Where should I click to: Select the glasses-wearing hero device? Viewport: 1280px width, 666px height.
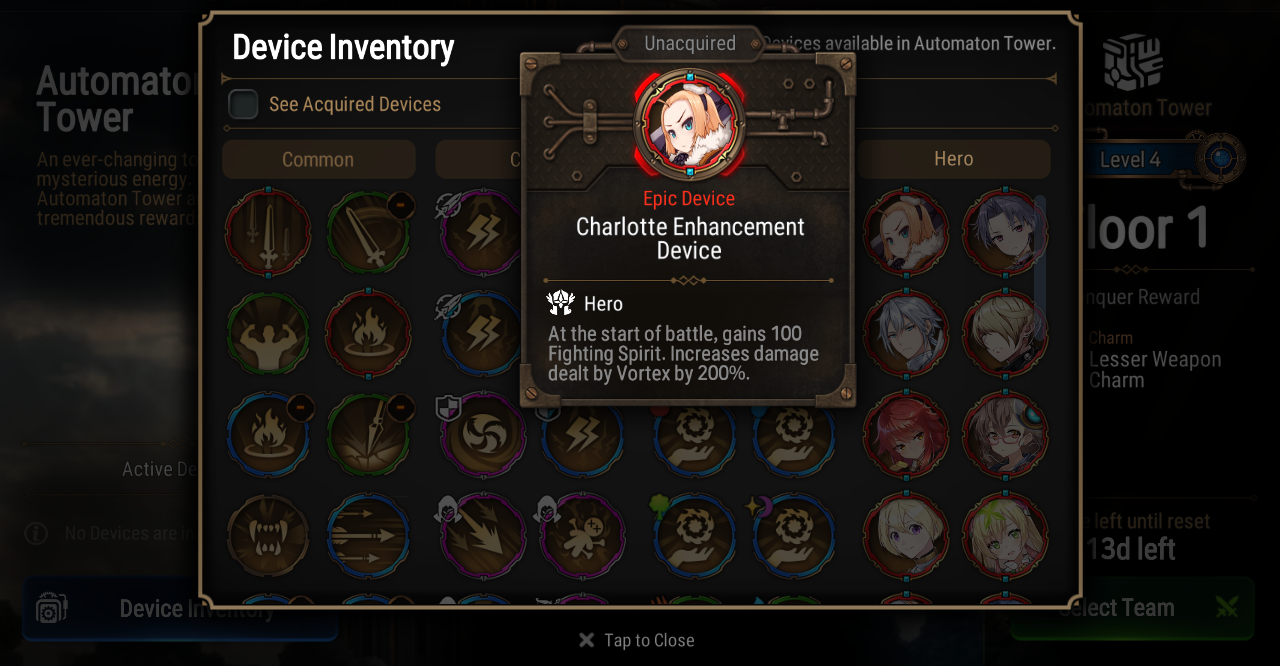(1005, 435)
